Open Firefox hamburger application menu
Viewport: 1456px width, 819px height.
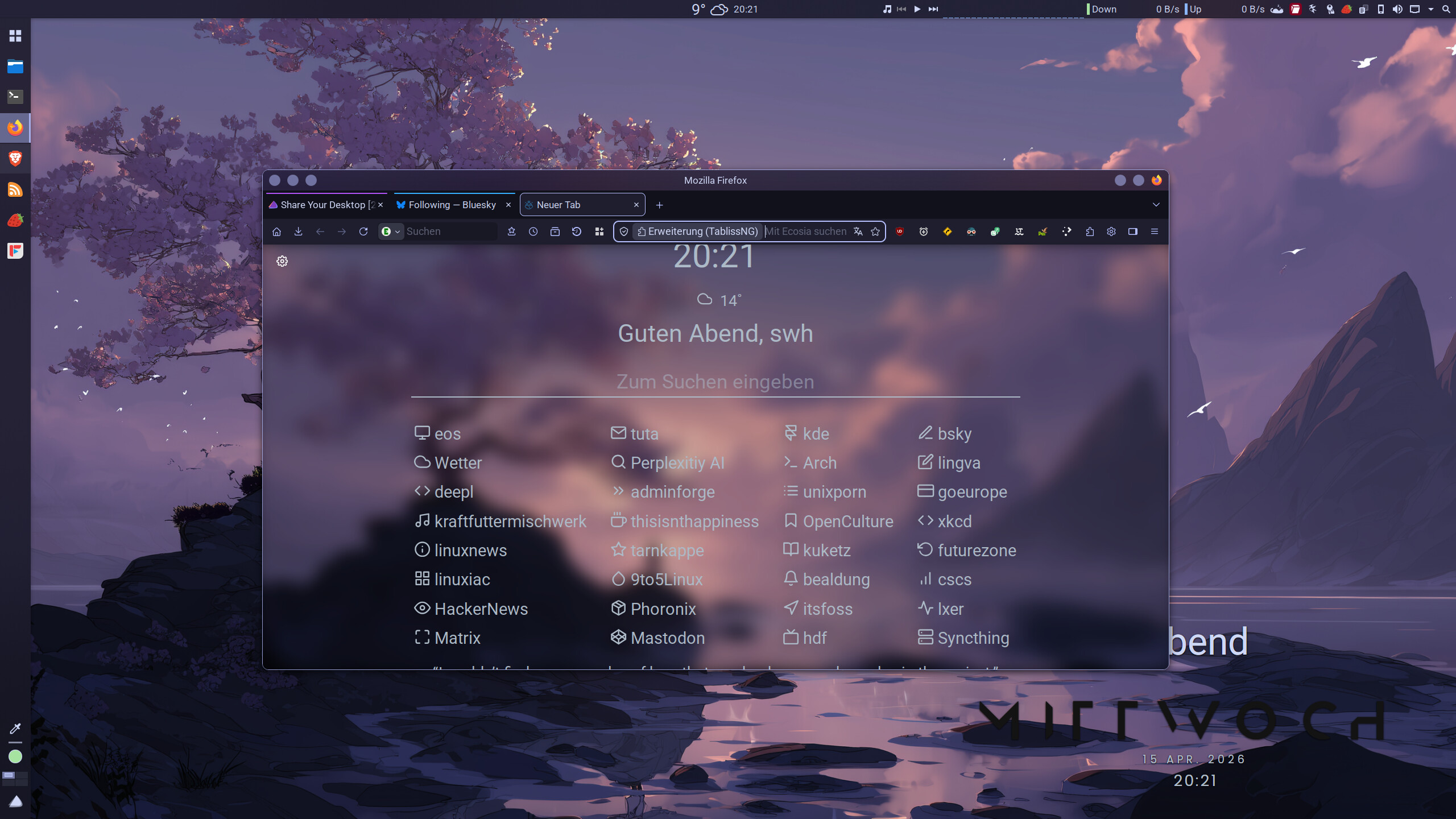coord(1155,231)
